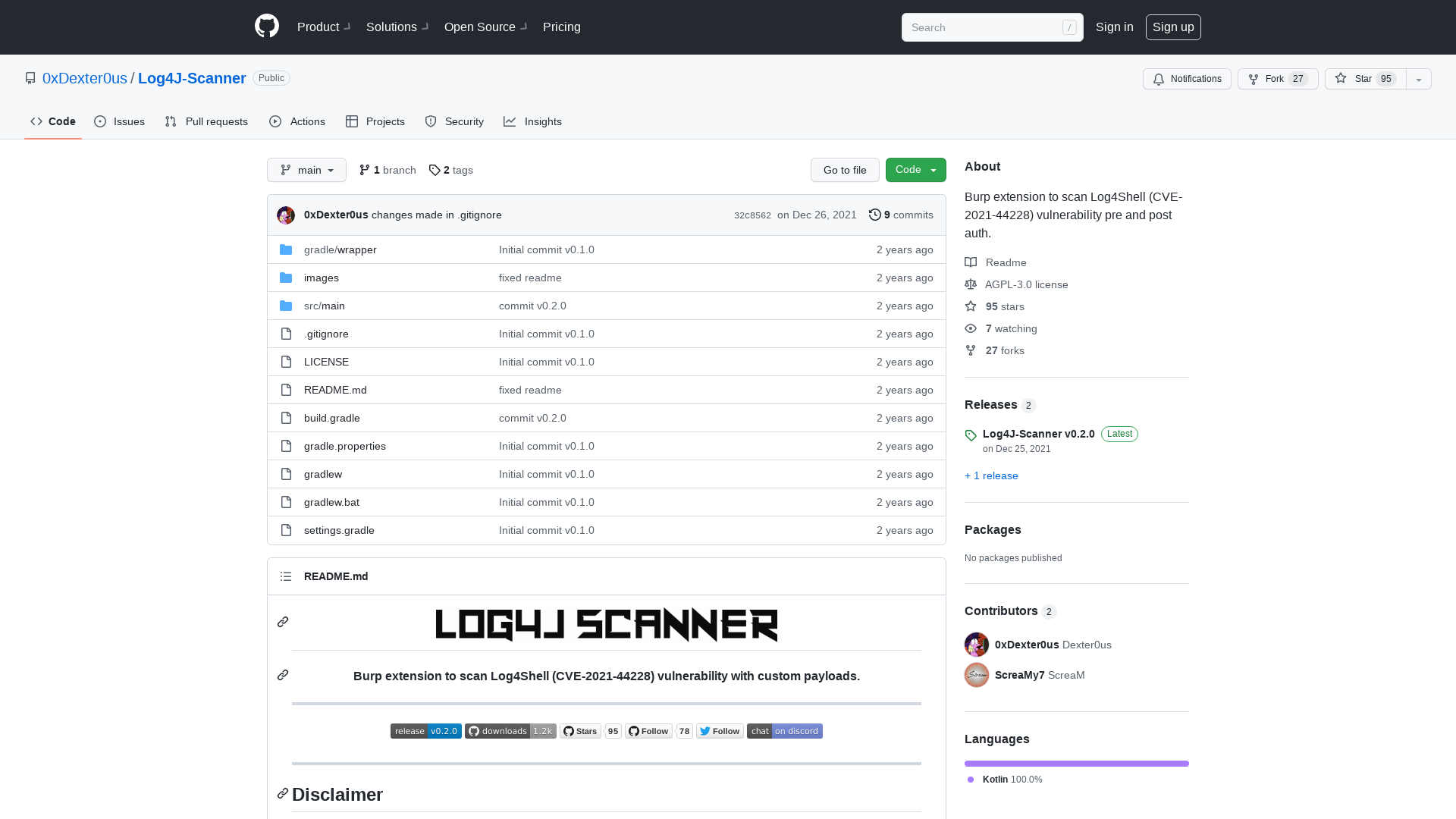1456x819 pixels.
Task: Click the Readme book icon in About
Action: pyautogui.click(x=971, y=262)
